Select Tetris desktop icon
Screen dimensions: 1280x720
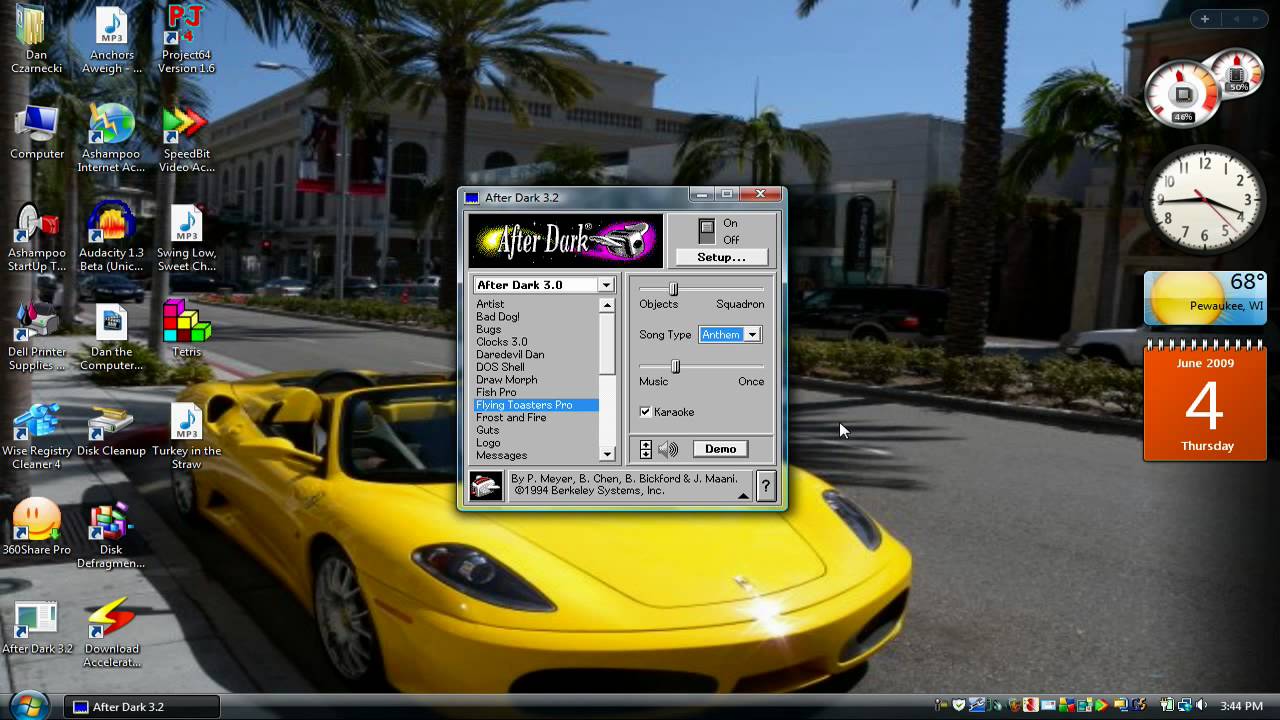coord(186,329)
